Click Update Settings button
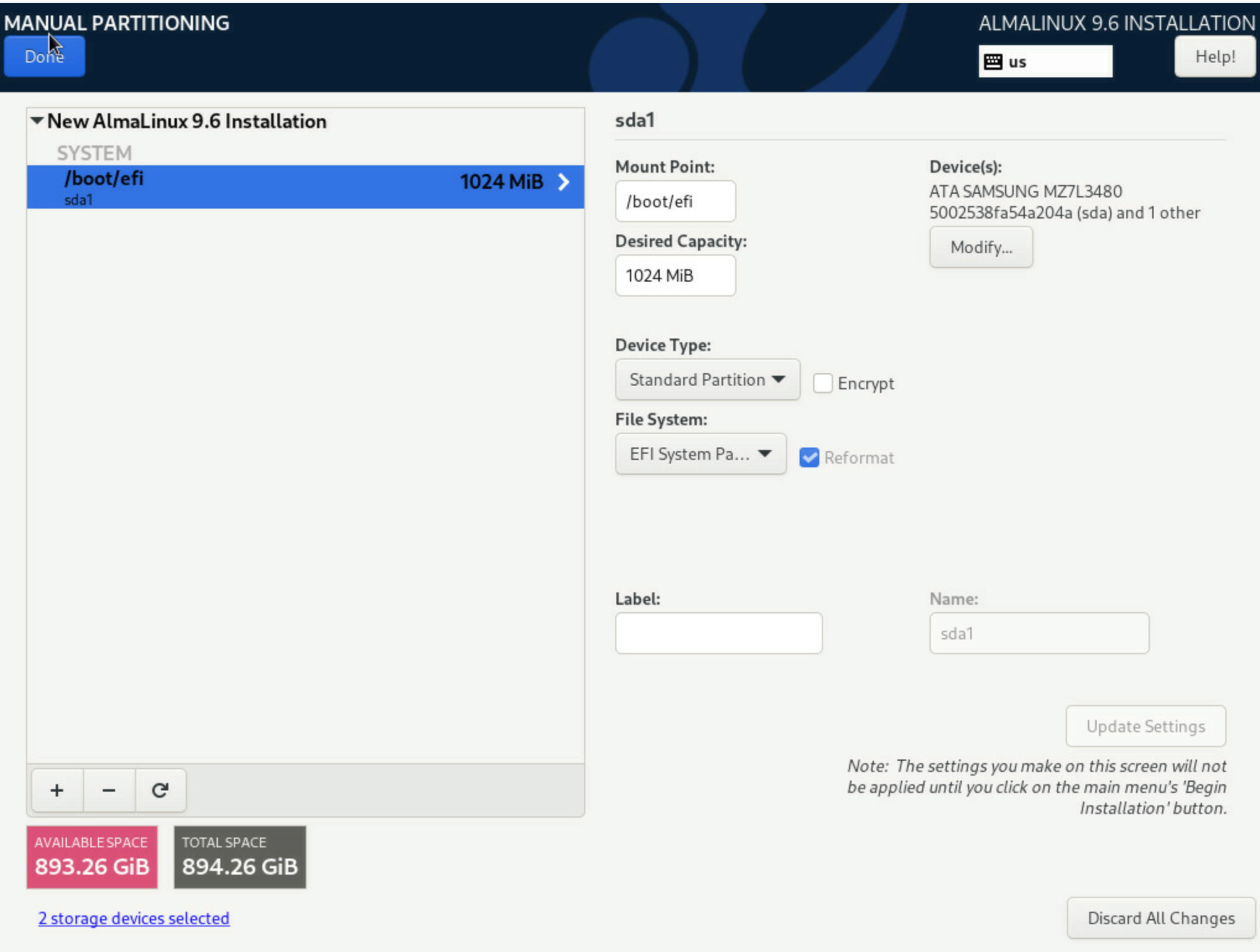The height and width of the screenshot is (952, 1260). pyautogui.click(x=1146, y=726)
